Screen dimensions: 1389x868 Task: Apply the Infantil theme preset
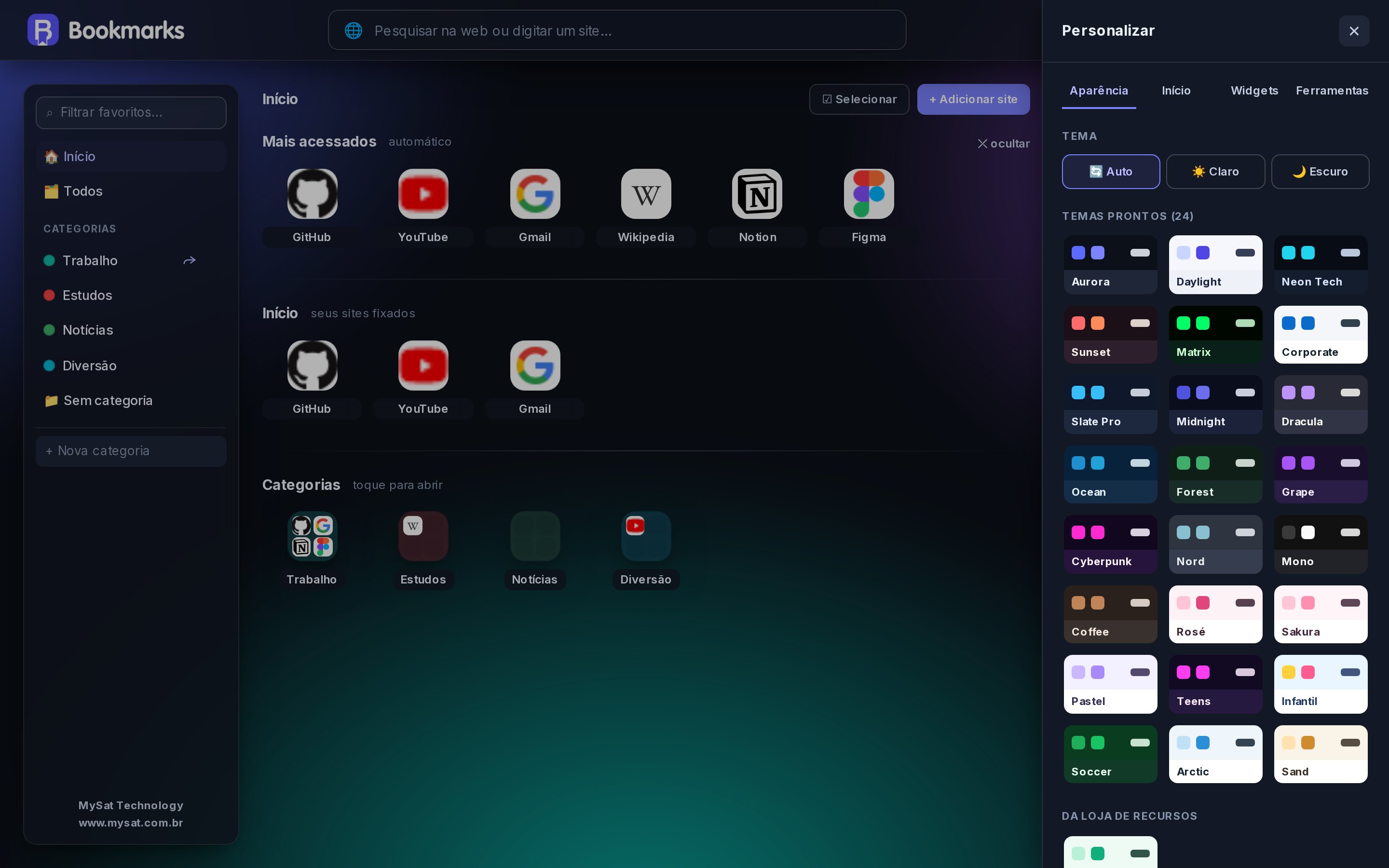(1321, 684)
